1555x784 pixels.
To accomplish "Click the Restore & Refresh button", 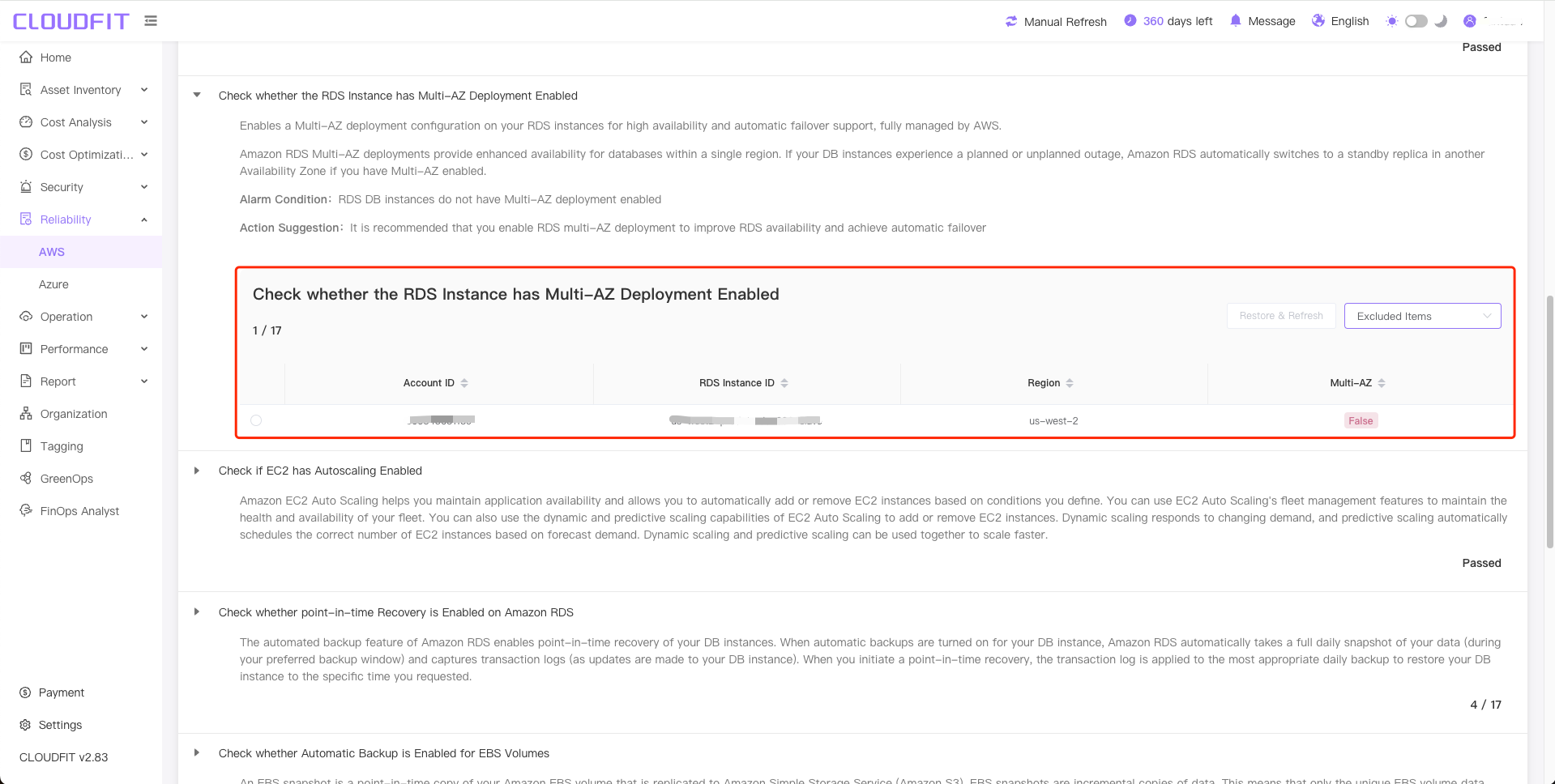I will pos(1281,316).
